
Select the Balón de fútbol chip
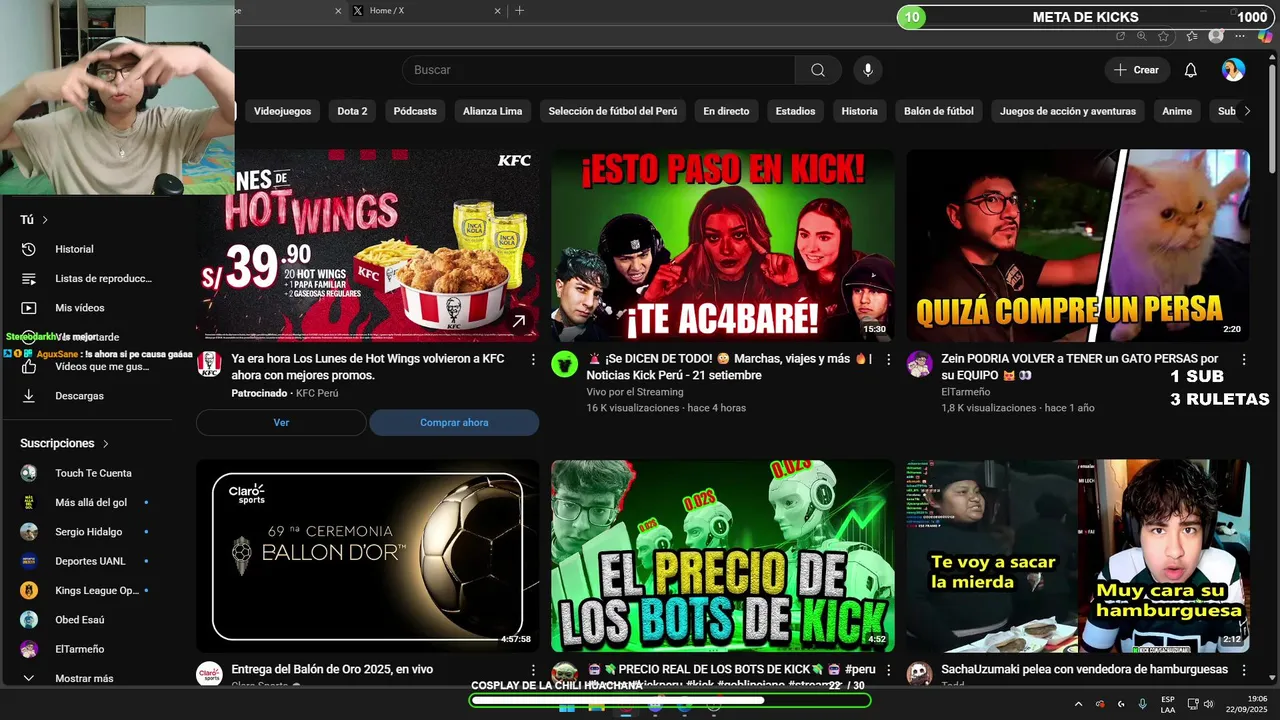(938, 111)
